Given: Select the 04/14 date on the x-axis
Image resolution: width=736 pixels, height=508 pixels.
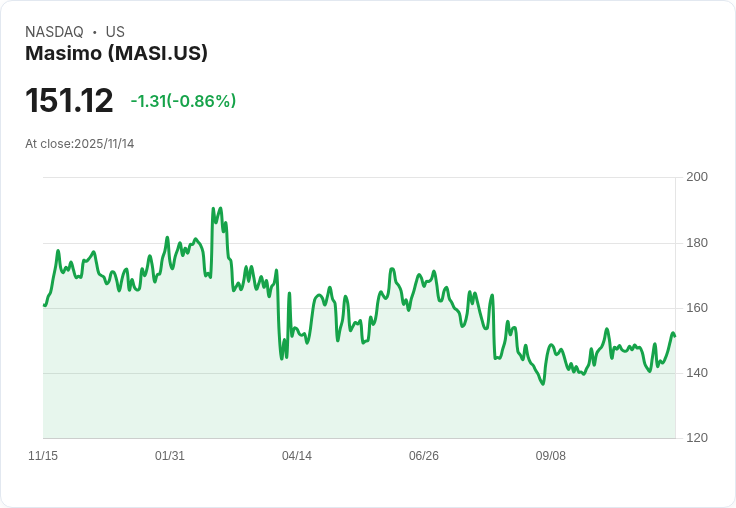Looking at the screenshot, I should (x=297, y=456).
